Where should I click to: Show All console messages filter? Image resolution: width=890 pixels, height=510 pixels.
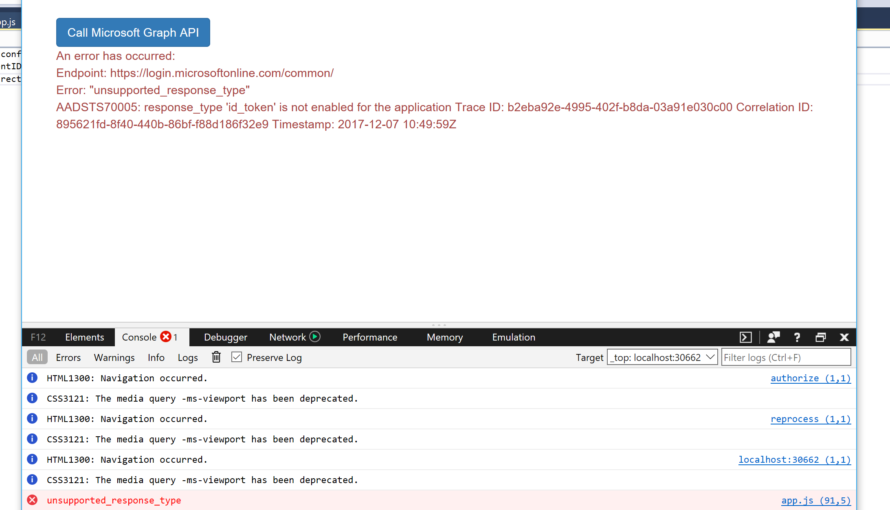coord(37,357)
